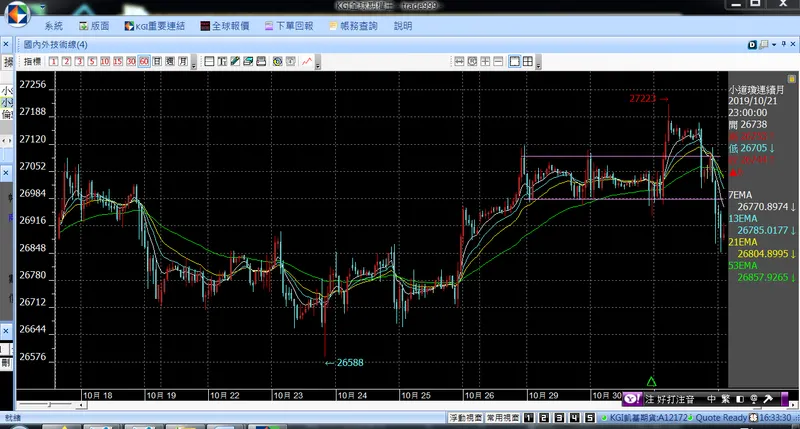The width and height of the screenshot is (800, 429).
Task: Click the 指標 indicators button
Action: (32, 62)
